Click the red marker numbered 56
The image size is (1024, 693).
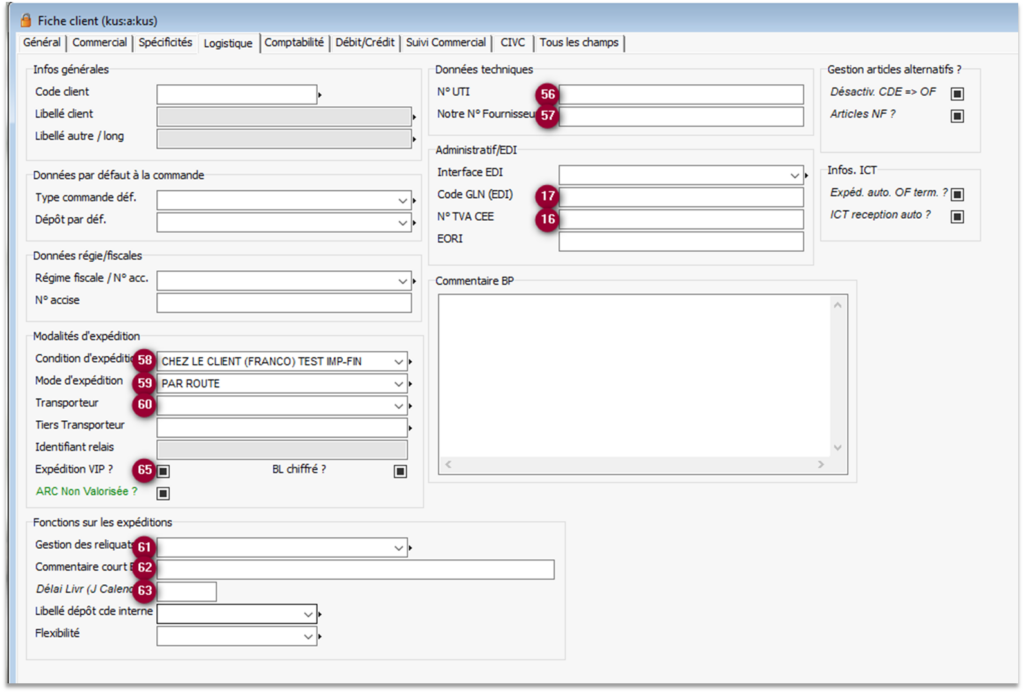coord(547,94)
